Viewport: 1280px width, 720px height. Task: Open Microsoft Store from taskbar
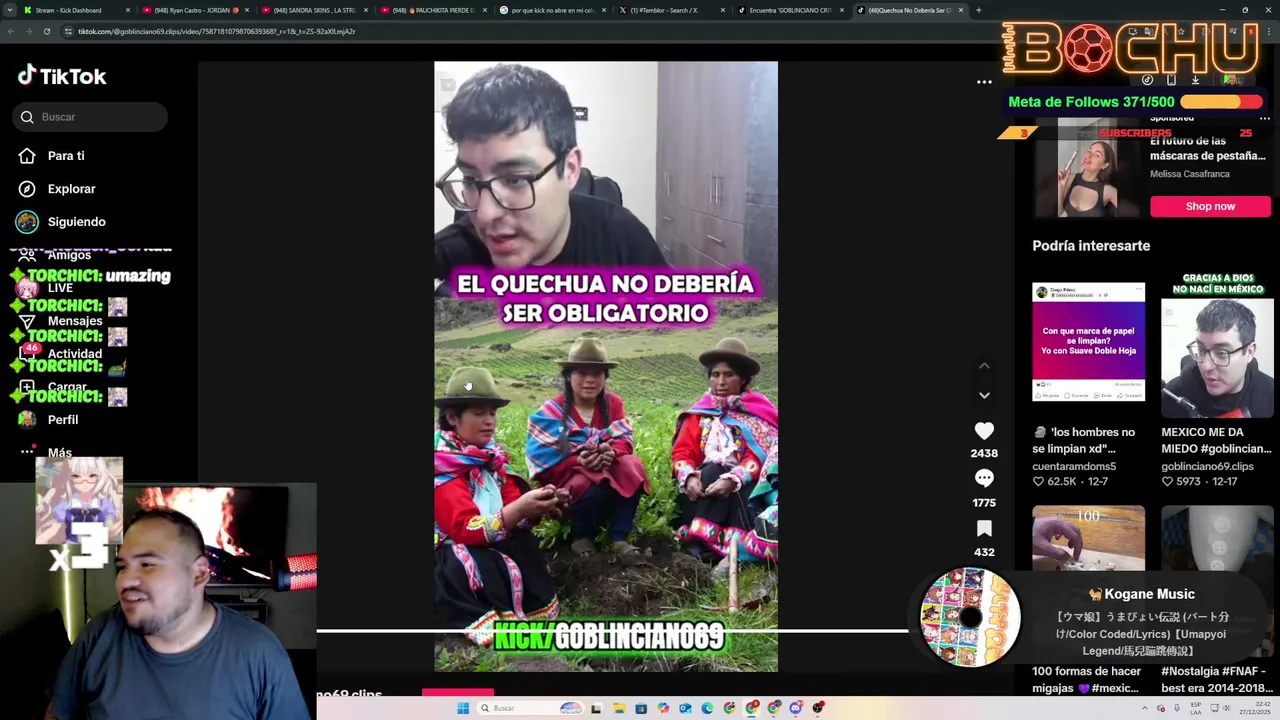point(641,708)
